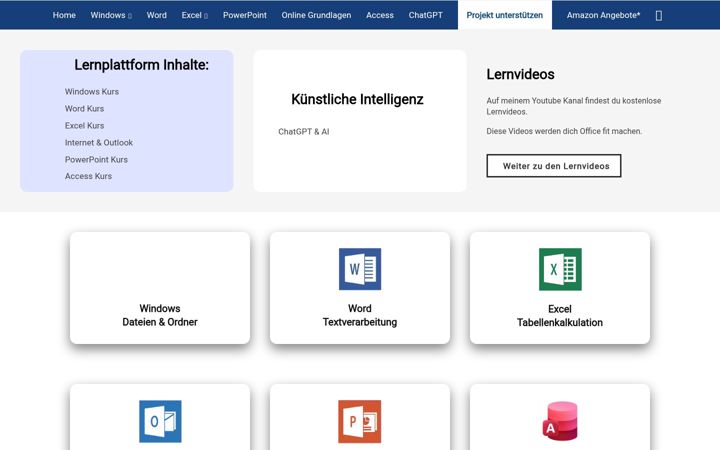Click the Künstliche Intelligenz heading
The image size is (720, 450).
357,99
